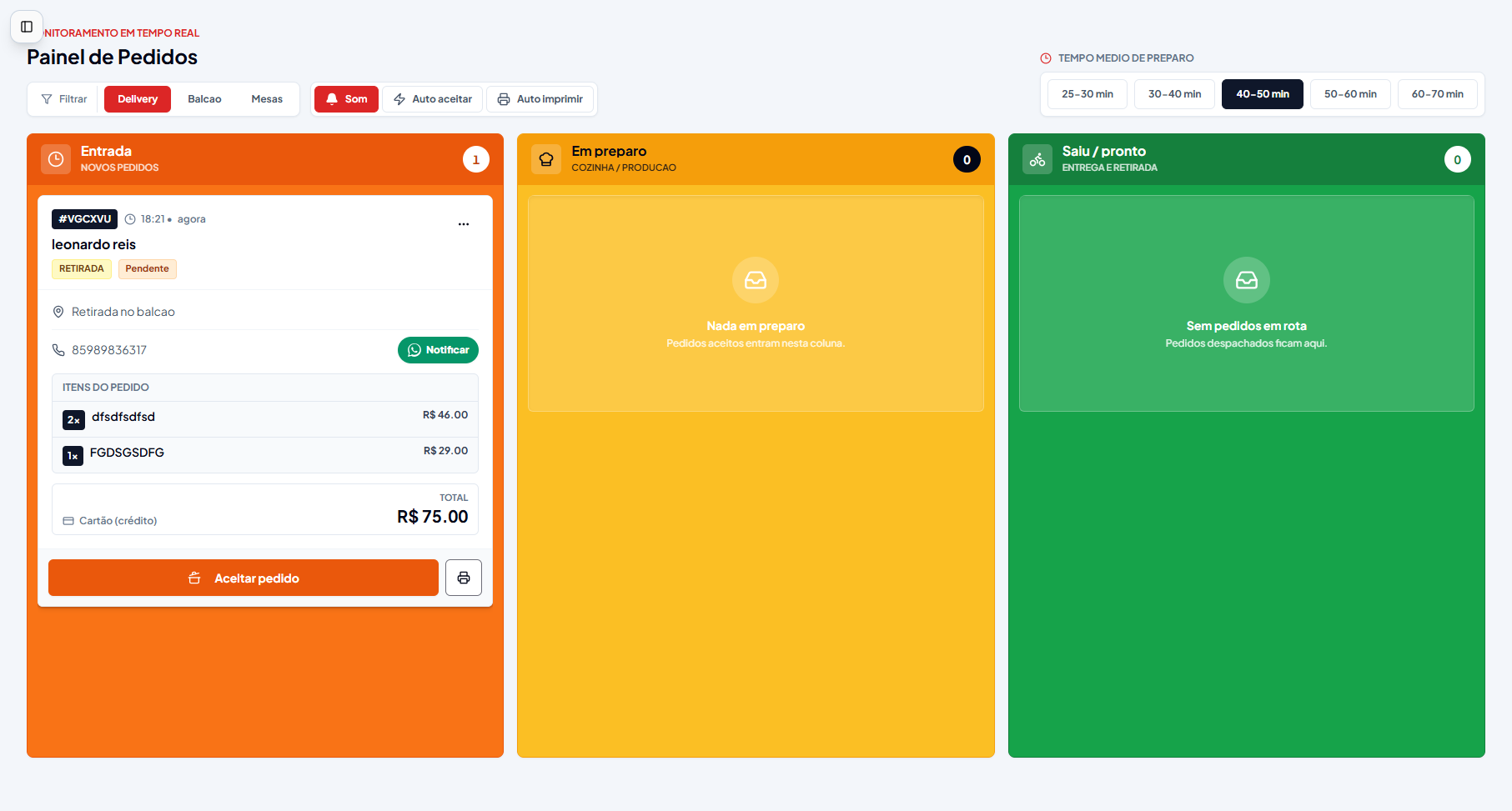
Task: Choose 25-30 min preparation time
Action: click(1088, 94)
